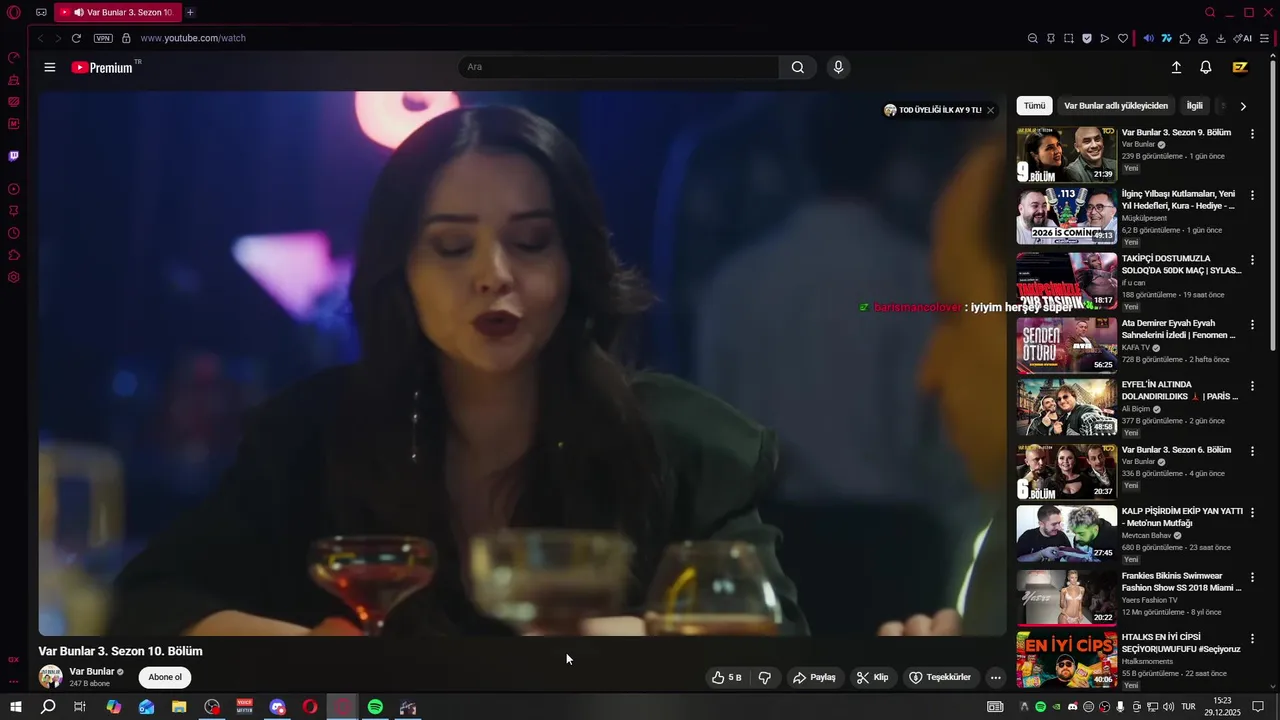Screen dimensions: 1280x720
Task: Open options for KALP PİŞİRDİM video
Action: (x=1252, y=513)
